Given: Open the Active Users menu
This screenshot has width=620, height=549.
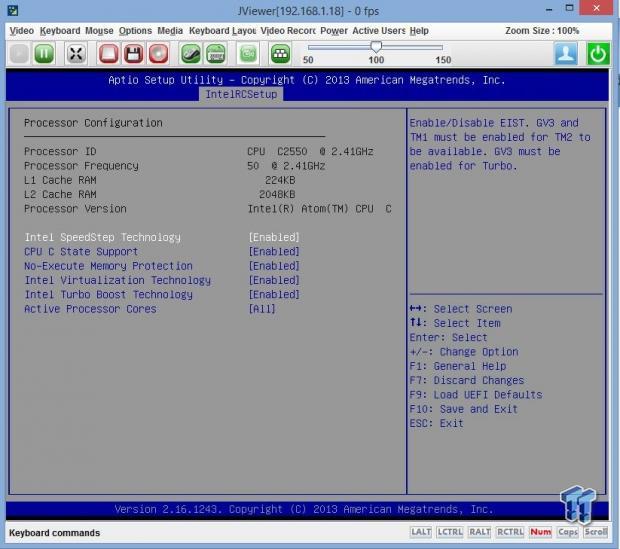Looking at the screenshot, I should (379, 31).
